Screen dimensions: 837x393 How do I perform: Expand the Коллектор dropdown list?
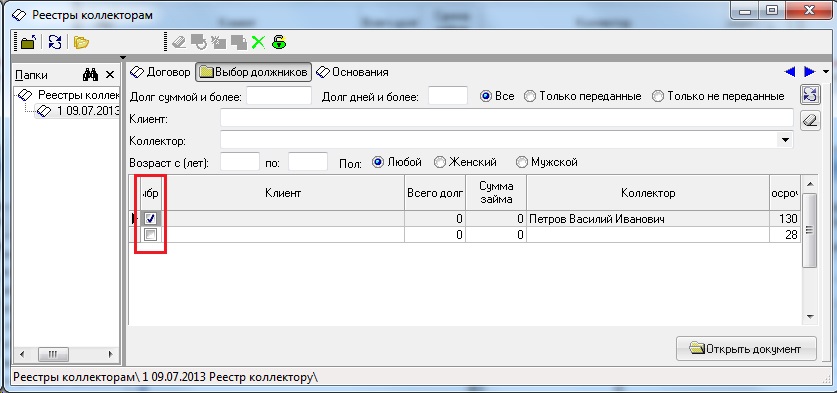tap(785, 140)
